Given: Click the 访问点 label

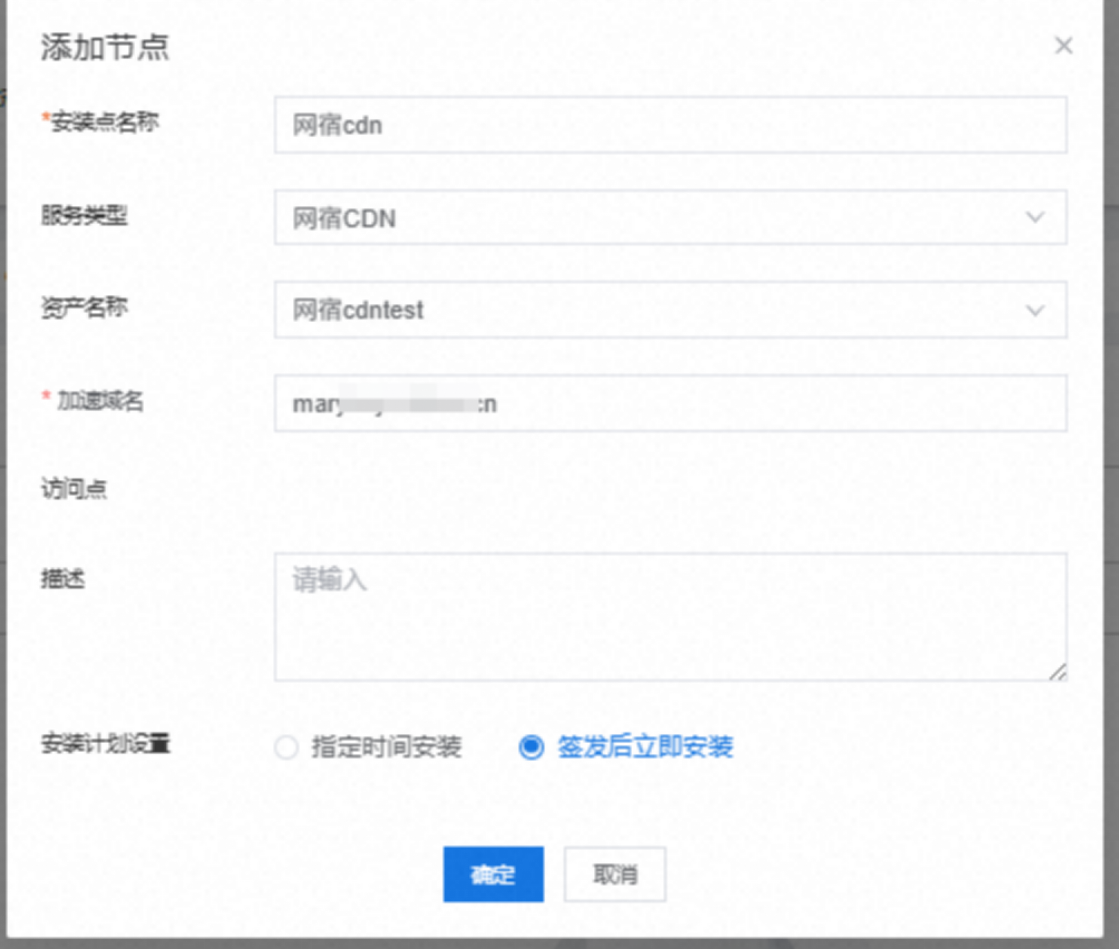Looking at the screenshot, I should (x=74, y=489).
